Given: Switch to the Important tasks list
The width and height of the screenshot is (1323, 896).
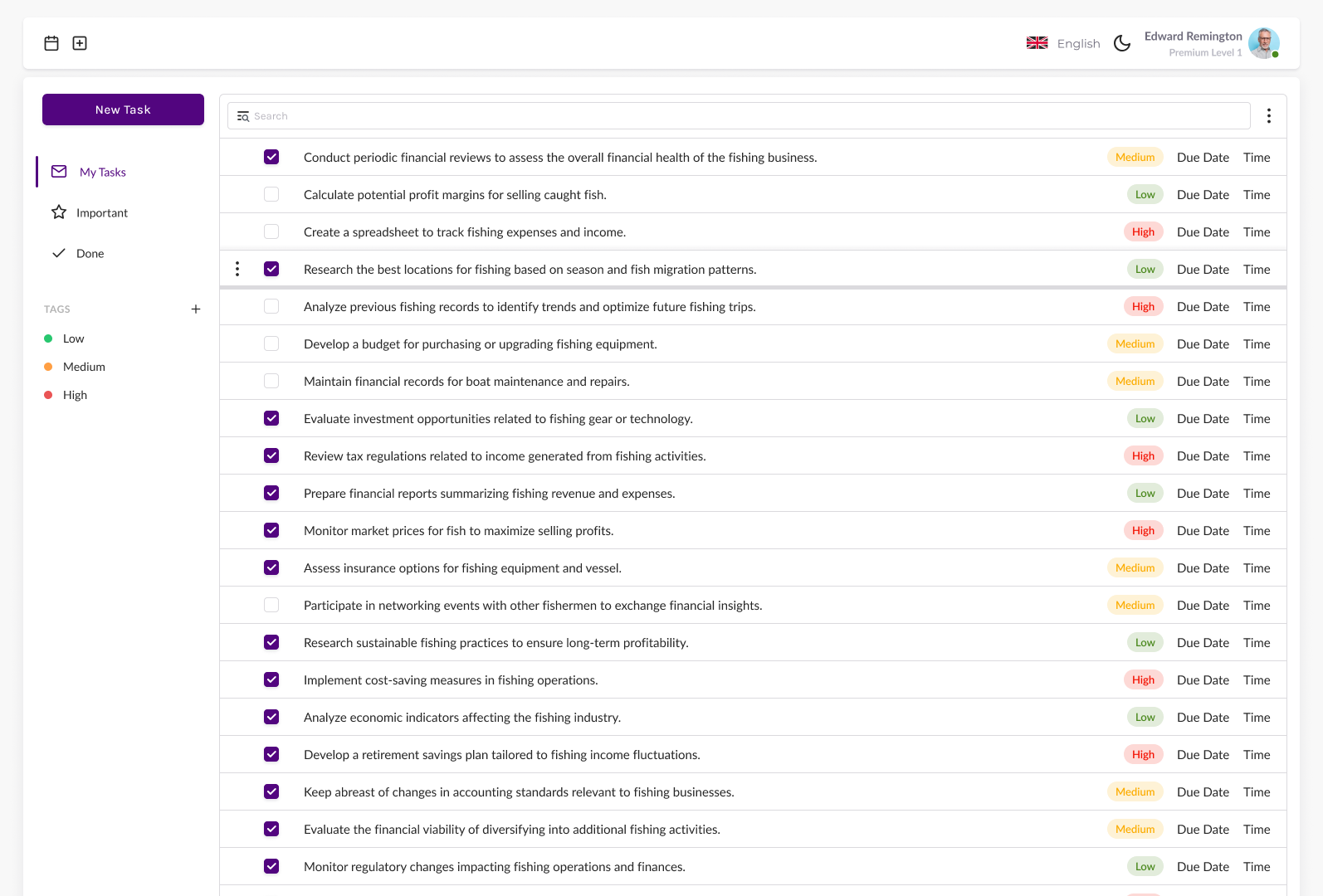Looking at the screenshot, I should 101,213.
